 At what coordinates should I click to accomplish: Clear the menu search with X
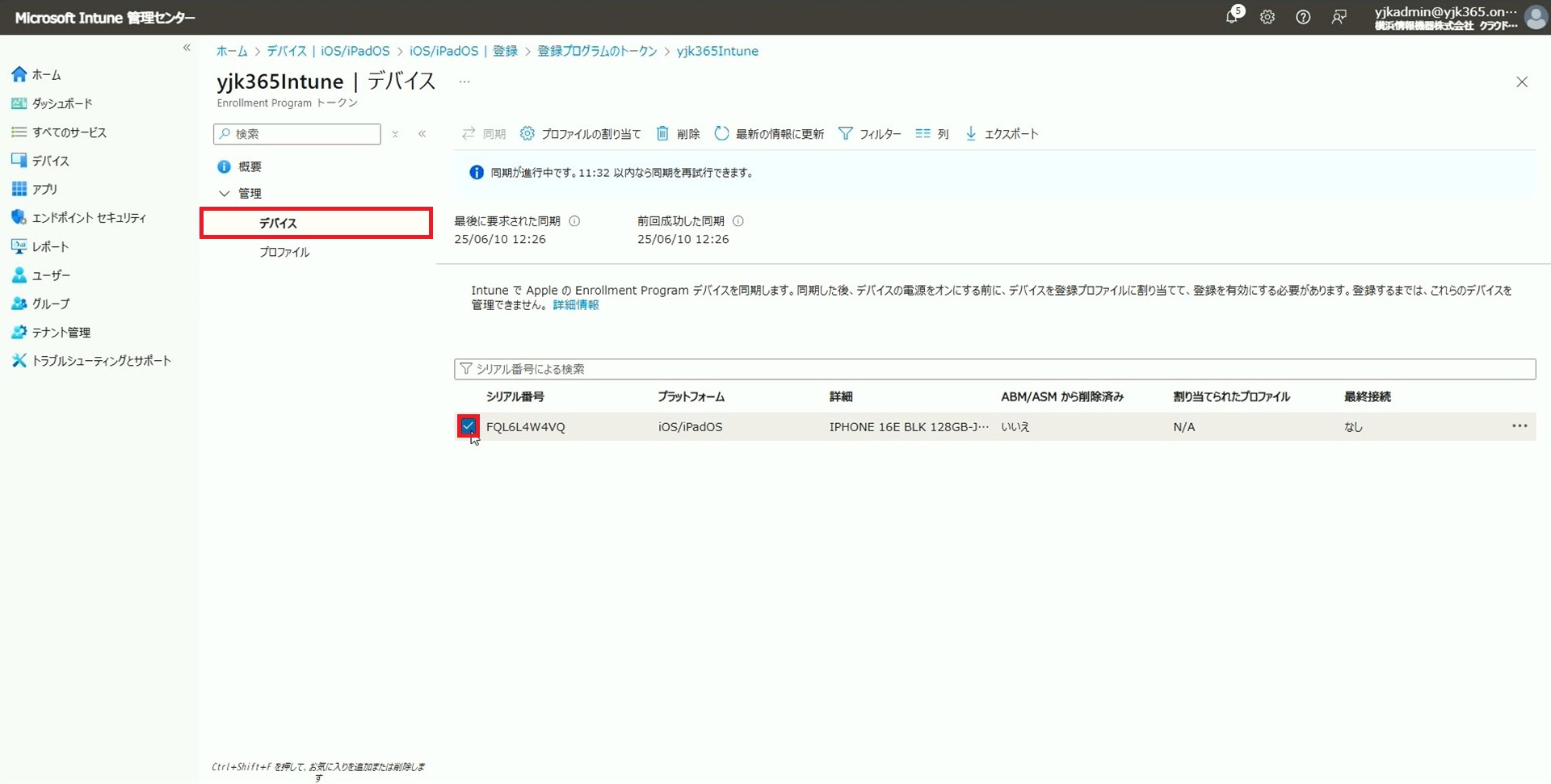[395, 134]
